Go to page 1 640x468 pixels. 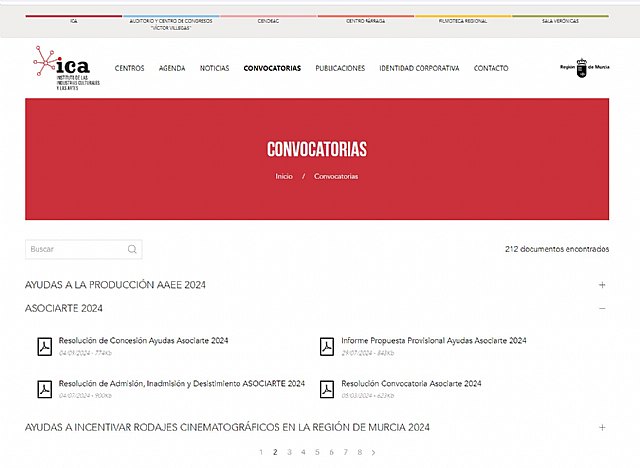click(x=261, y=452)
